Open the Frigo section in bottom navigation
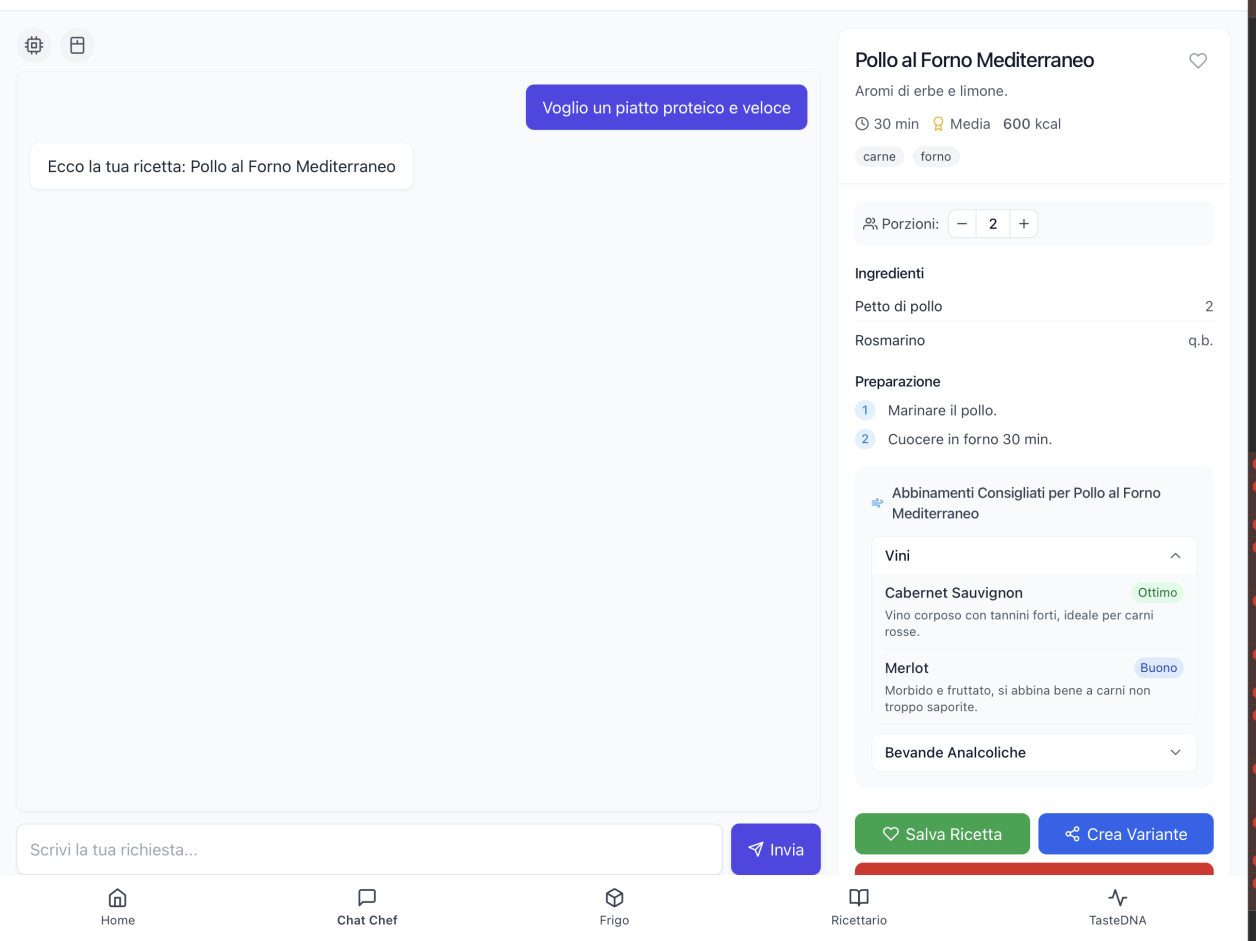Viewport: 1256px width, 941px height. 614,907
